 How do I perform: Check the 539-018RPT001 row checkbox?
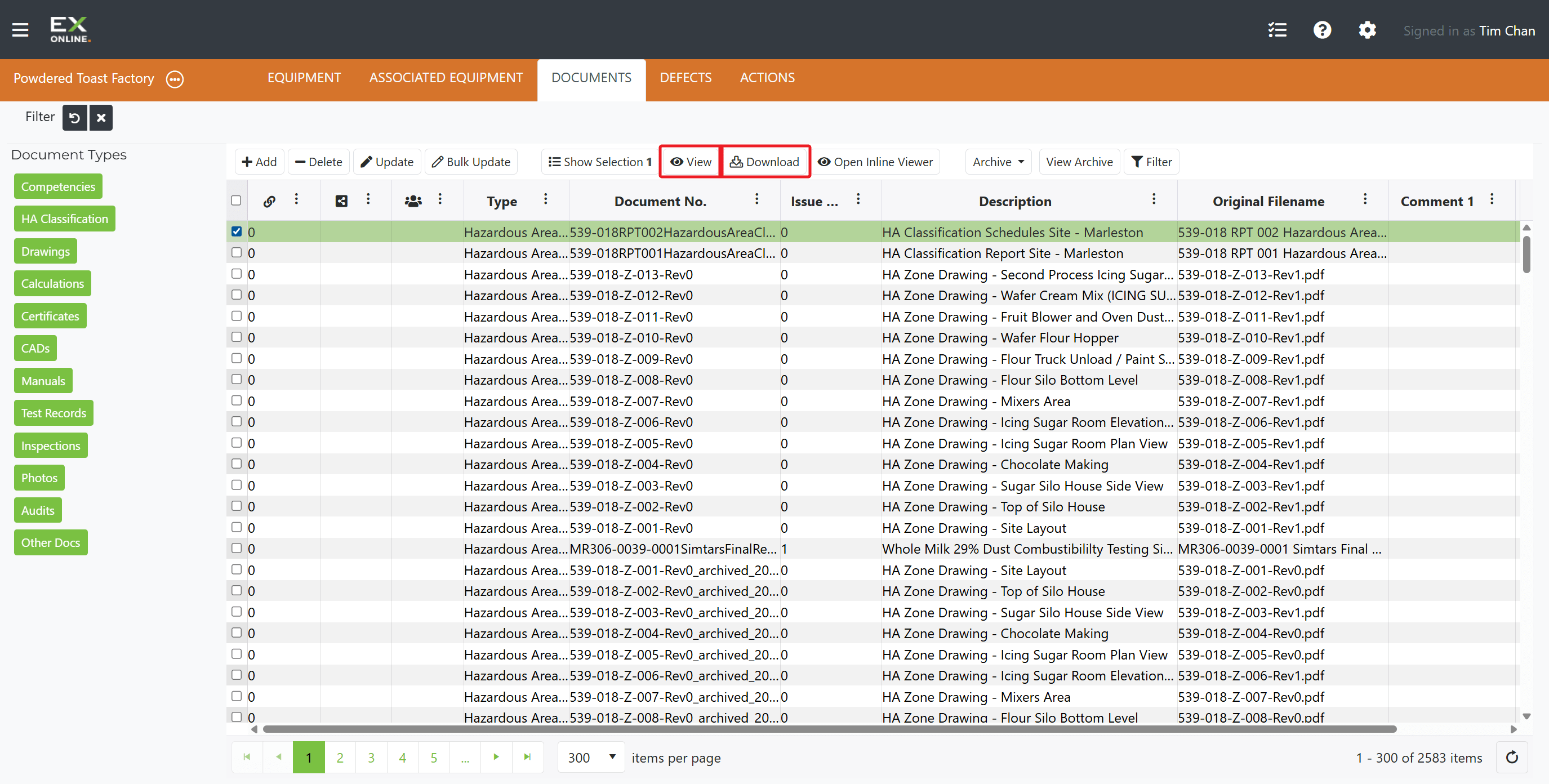pyautogui.click(x=237, y=252)
